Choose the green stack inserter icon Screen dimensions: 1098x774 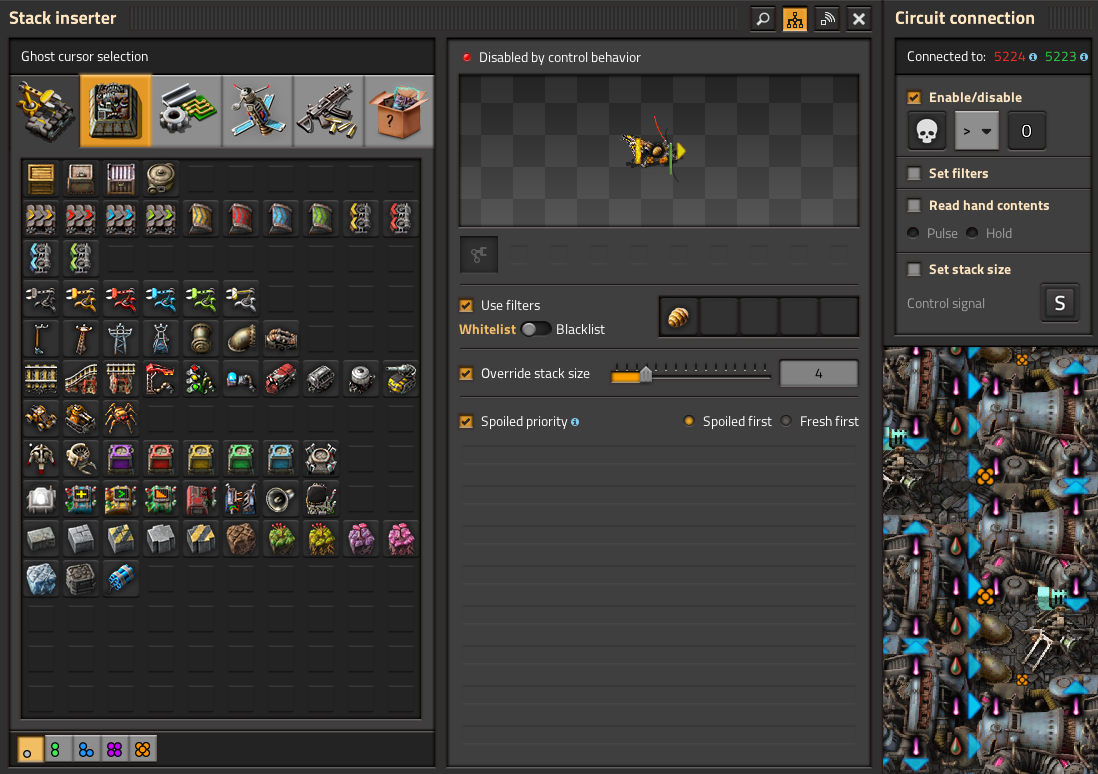point(200,299)
